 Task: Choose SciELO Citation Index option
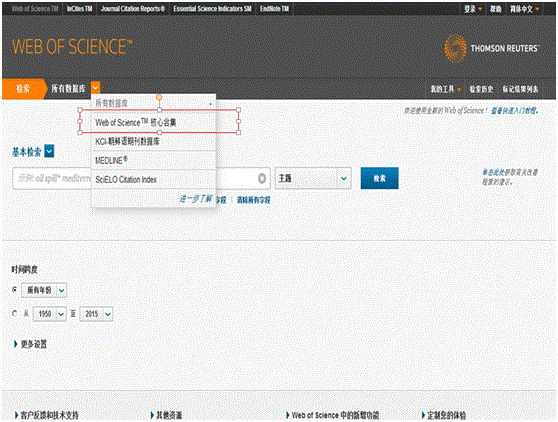153,179
